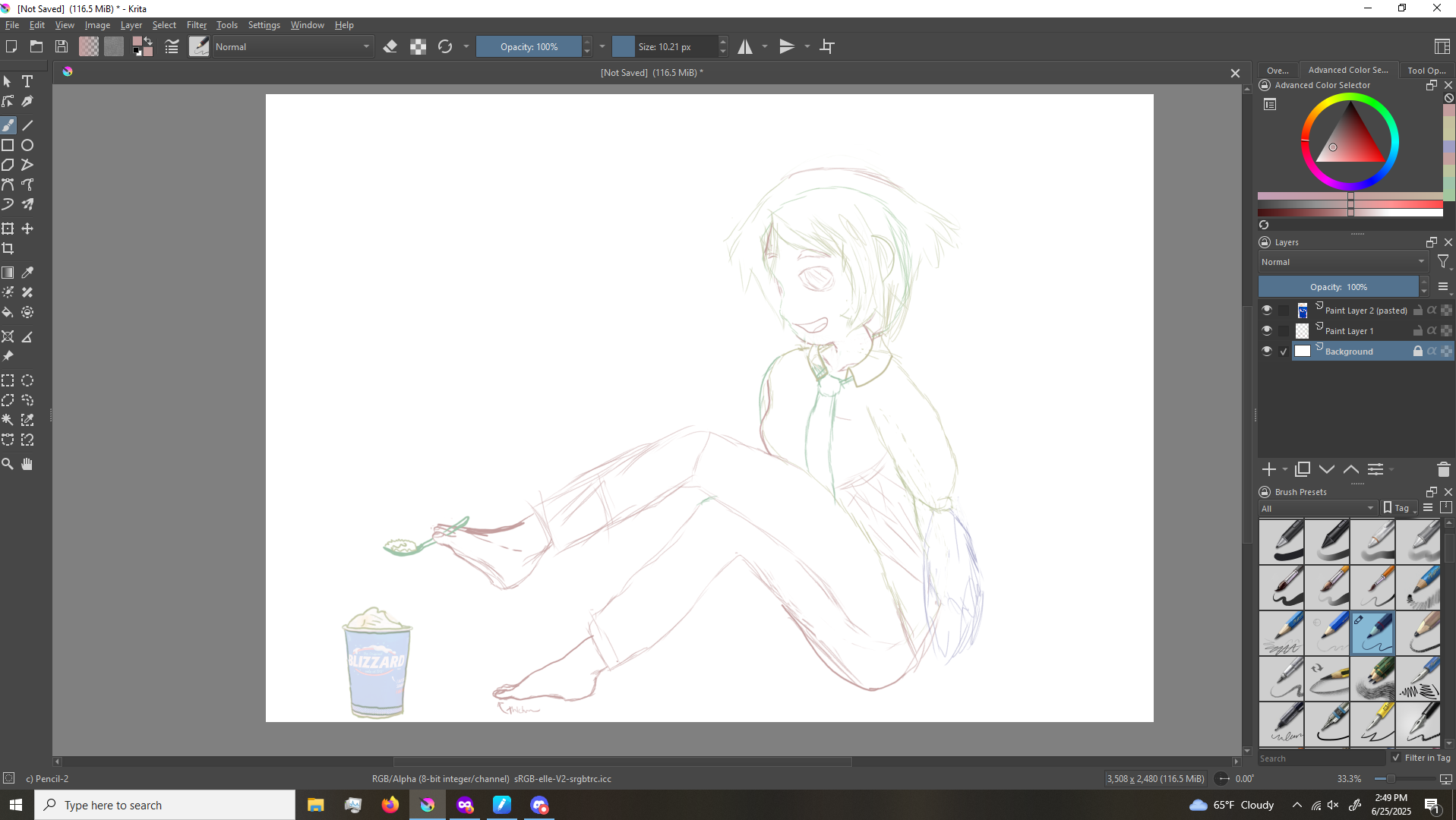1456x820 pixels.
Task: Toggle vertical mirror tool
Action: point(787,46)
